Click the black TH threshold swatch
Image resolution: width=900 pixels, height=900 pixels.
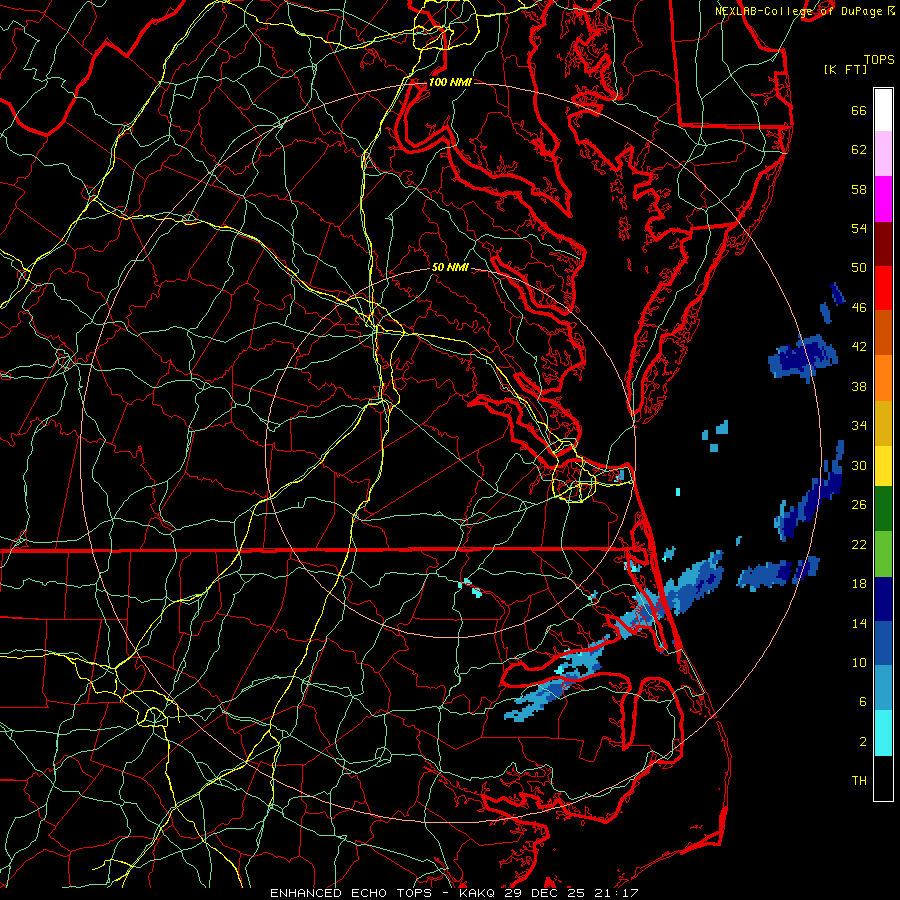click(883, 778)
